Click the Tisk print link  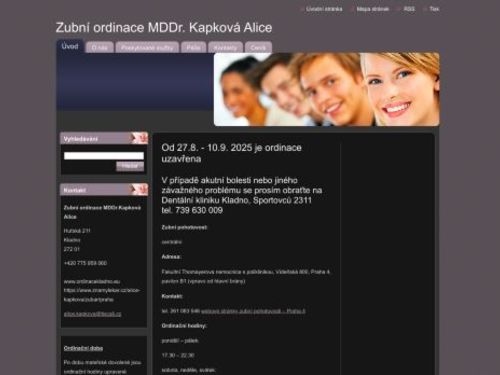pyautogui.click(x=434, y=9)
